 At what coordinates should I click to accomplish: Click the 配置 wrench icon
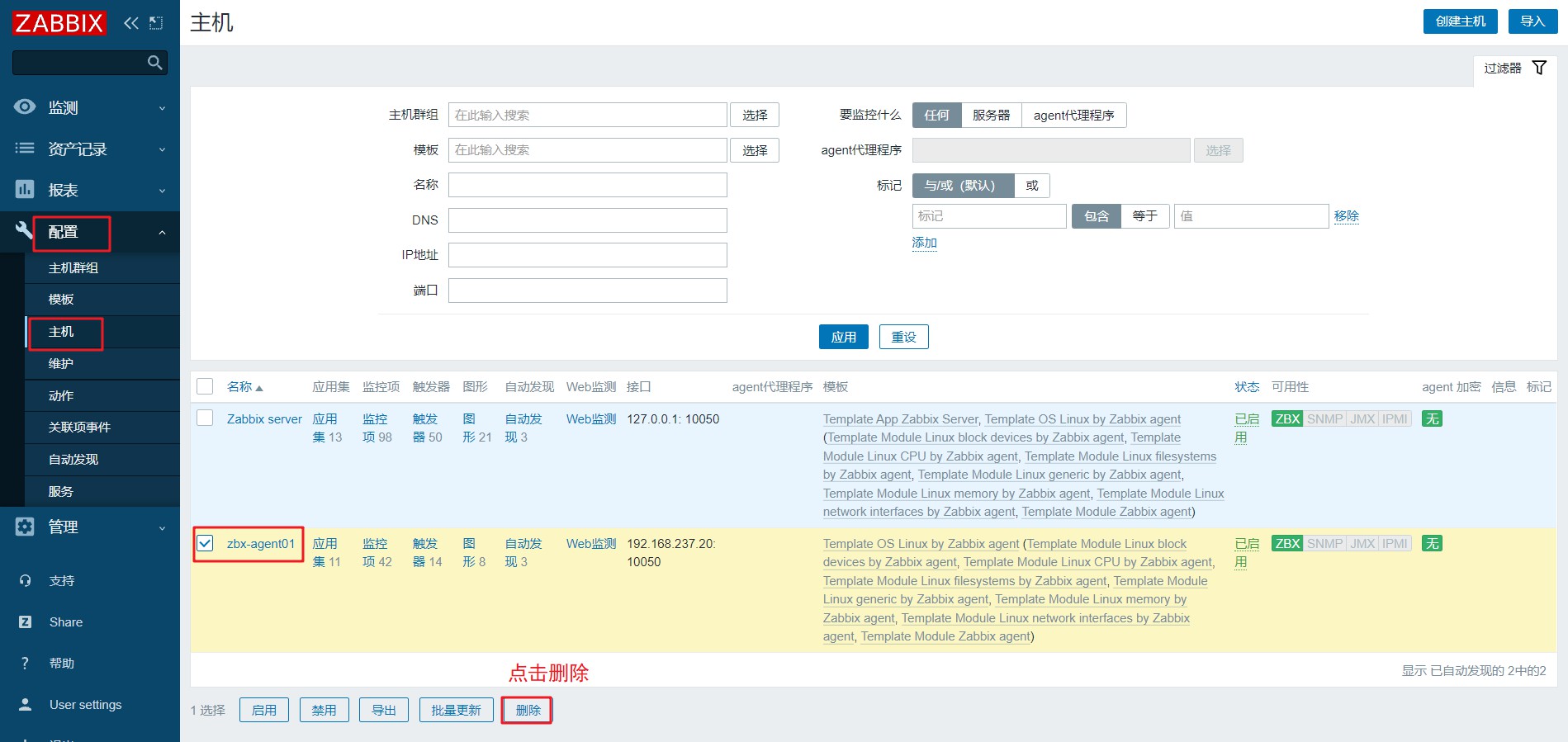(24, 230)
